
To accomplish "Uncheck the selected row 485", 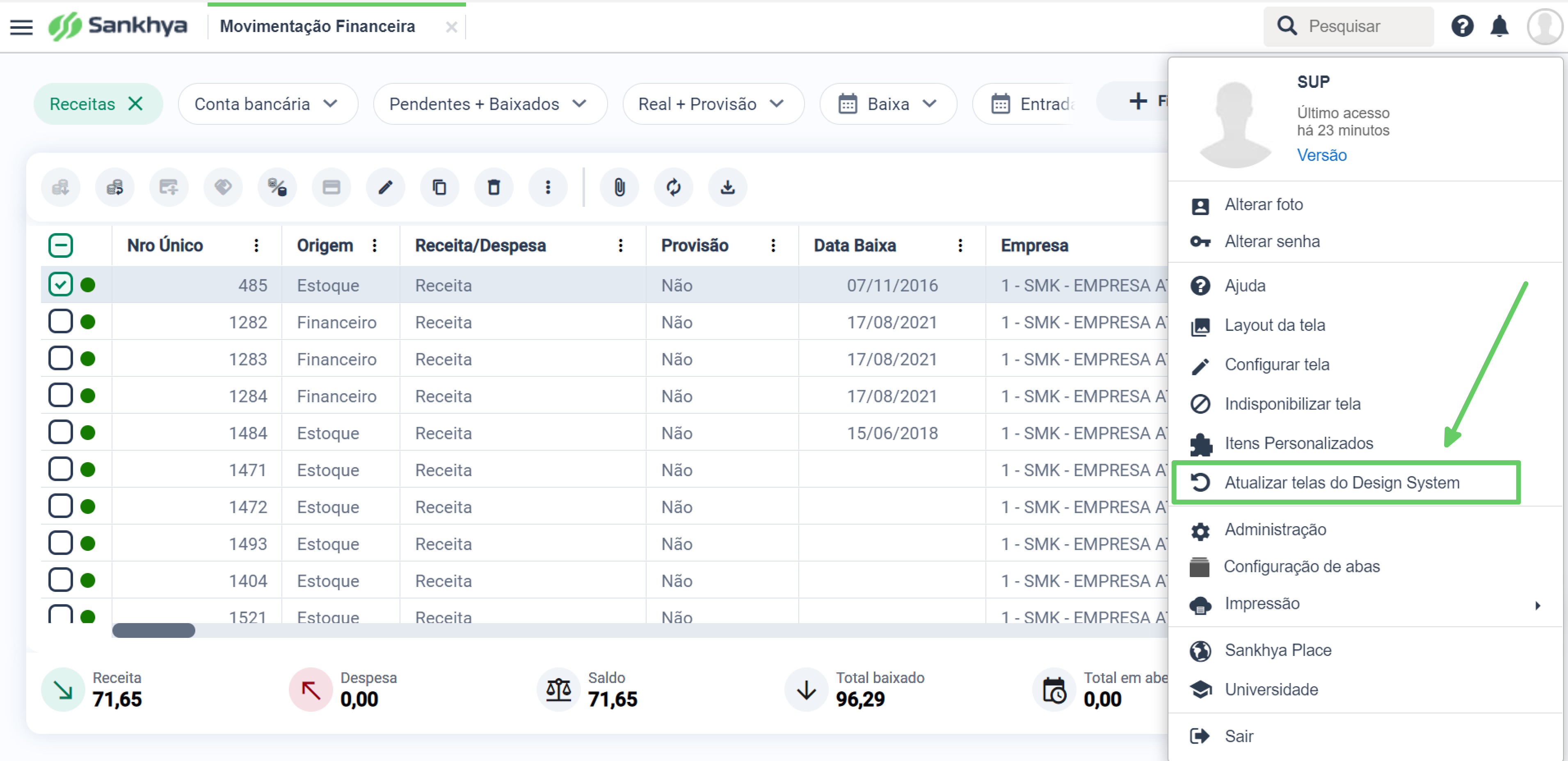I will [59, 284].
